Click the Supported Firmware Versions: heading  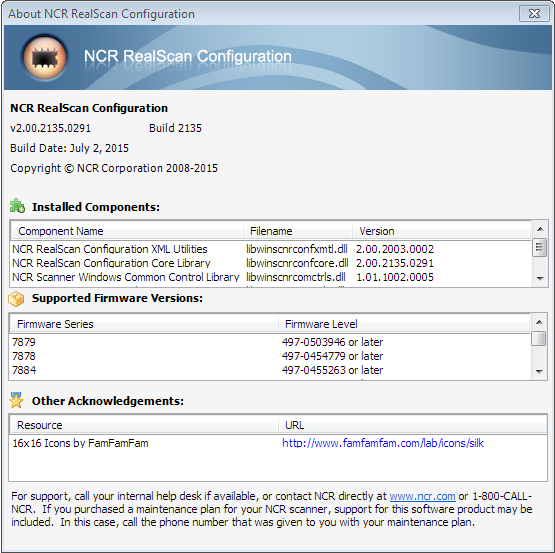point(117,298)
